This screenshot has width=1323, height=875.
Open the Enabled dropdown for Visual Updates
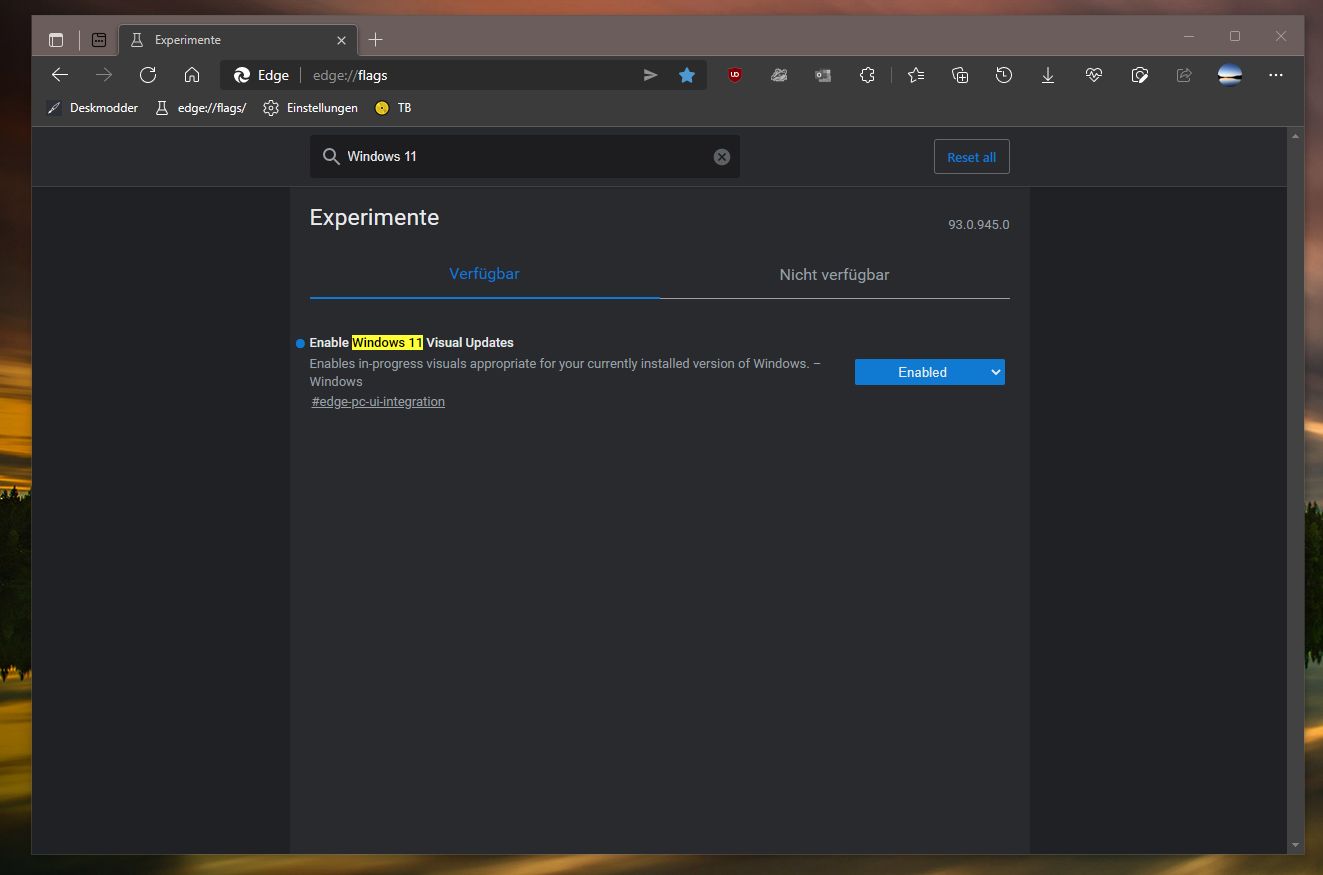coord(930,372)
